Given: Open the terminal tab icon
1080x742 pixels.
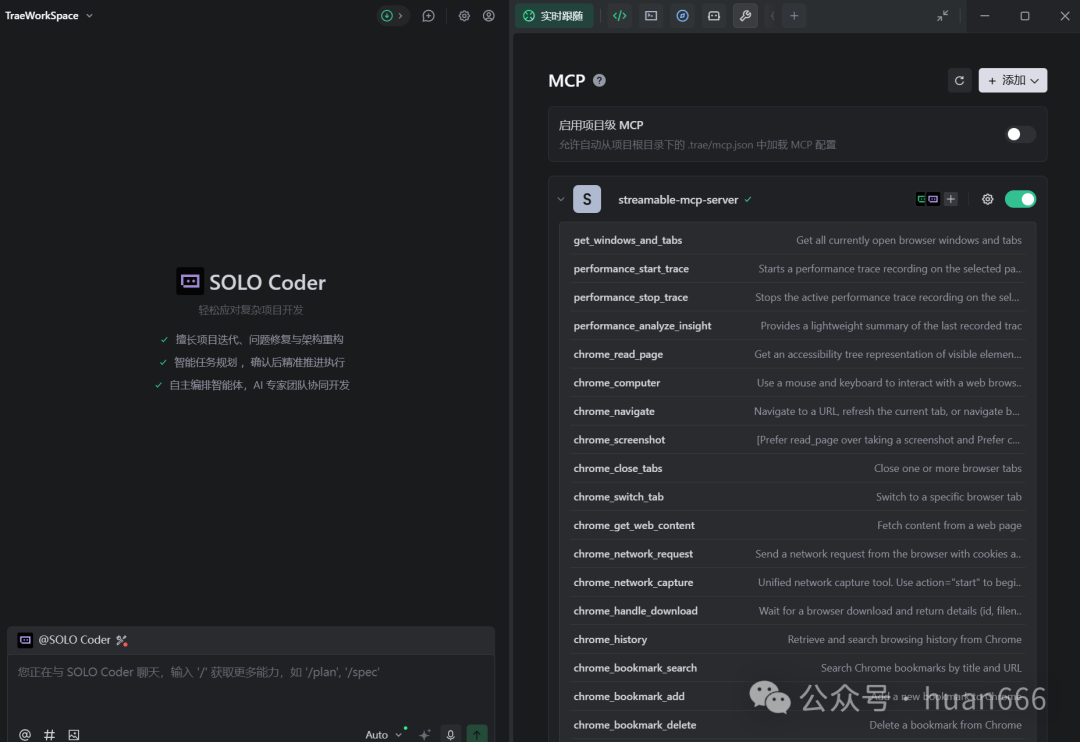Looking at the screenshot, I should pyautogui.click(x=651, y=16).
